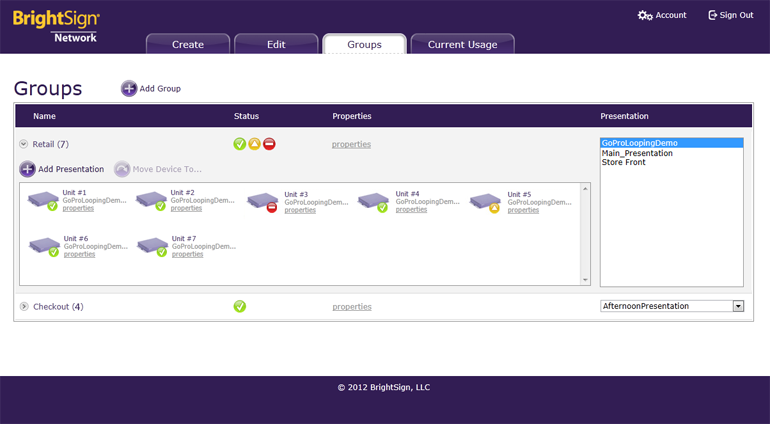Open the Current Usage tab
This screenshot has height=424, width=770.
462,44
